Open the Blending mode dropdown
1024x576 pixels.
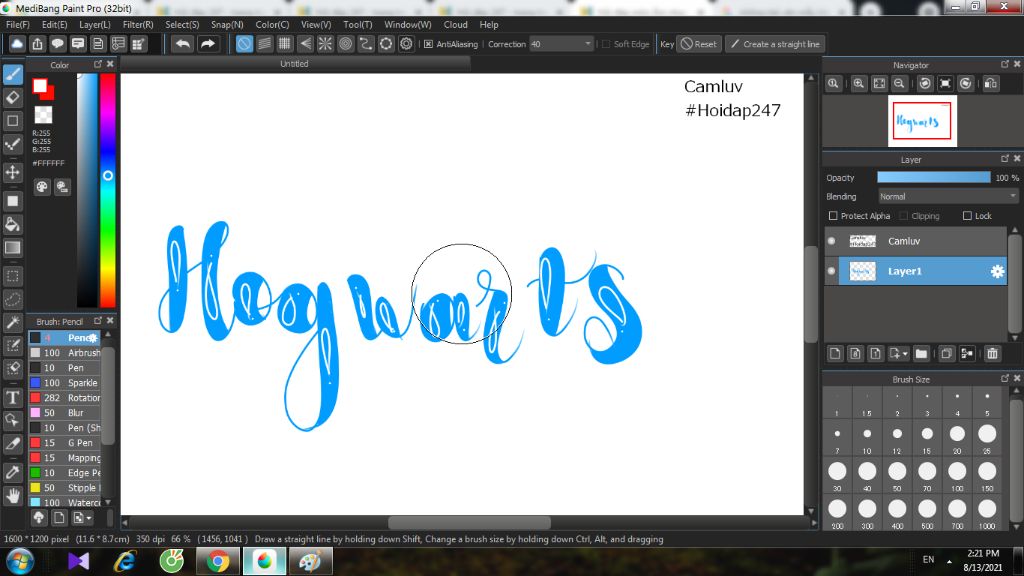(x=948, y=197)
